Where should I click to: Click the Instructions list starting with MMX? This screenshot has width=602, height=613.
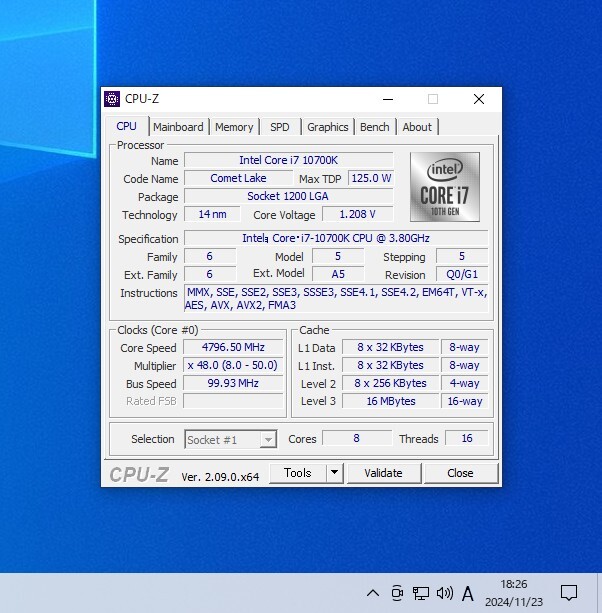[336, 299]
